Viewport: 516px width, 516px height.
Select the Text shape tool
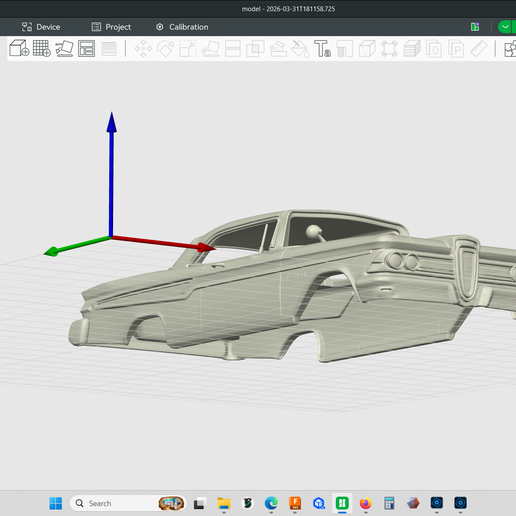(322, 49)
